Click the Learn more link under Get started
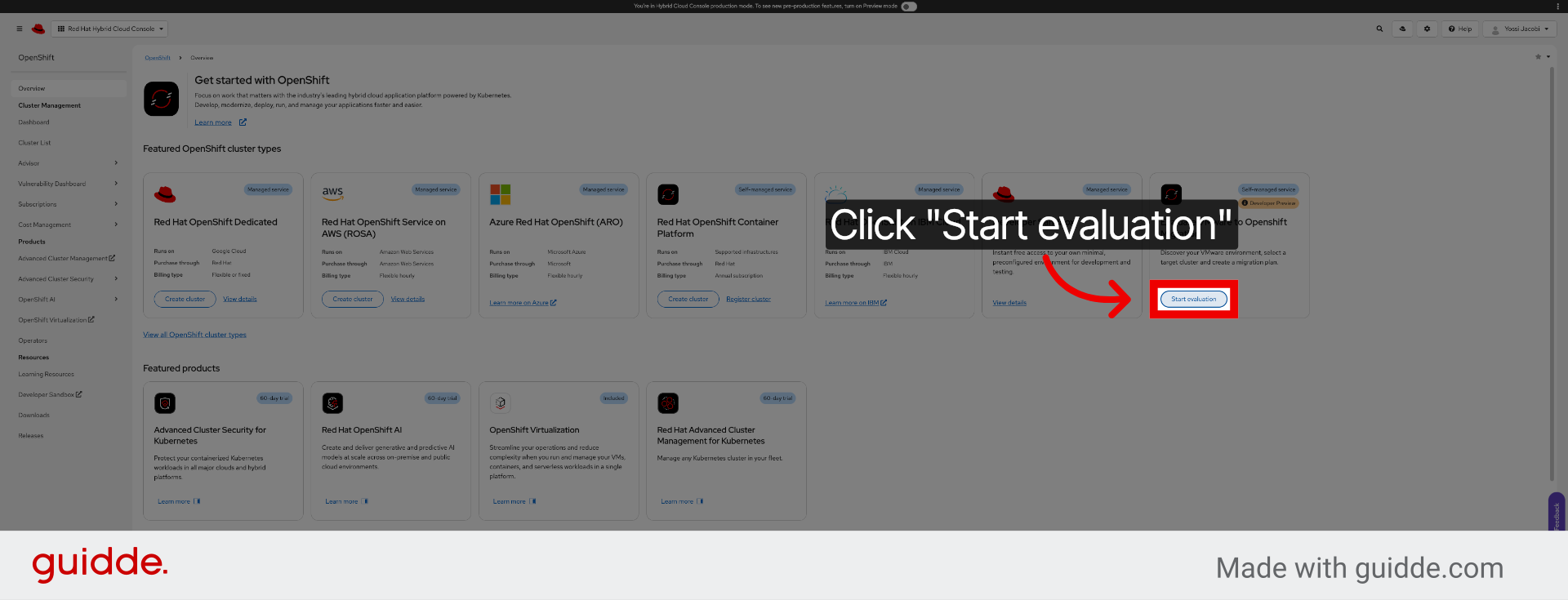 tap(213, 122)
